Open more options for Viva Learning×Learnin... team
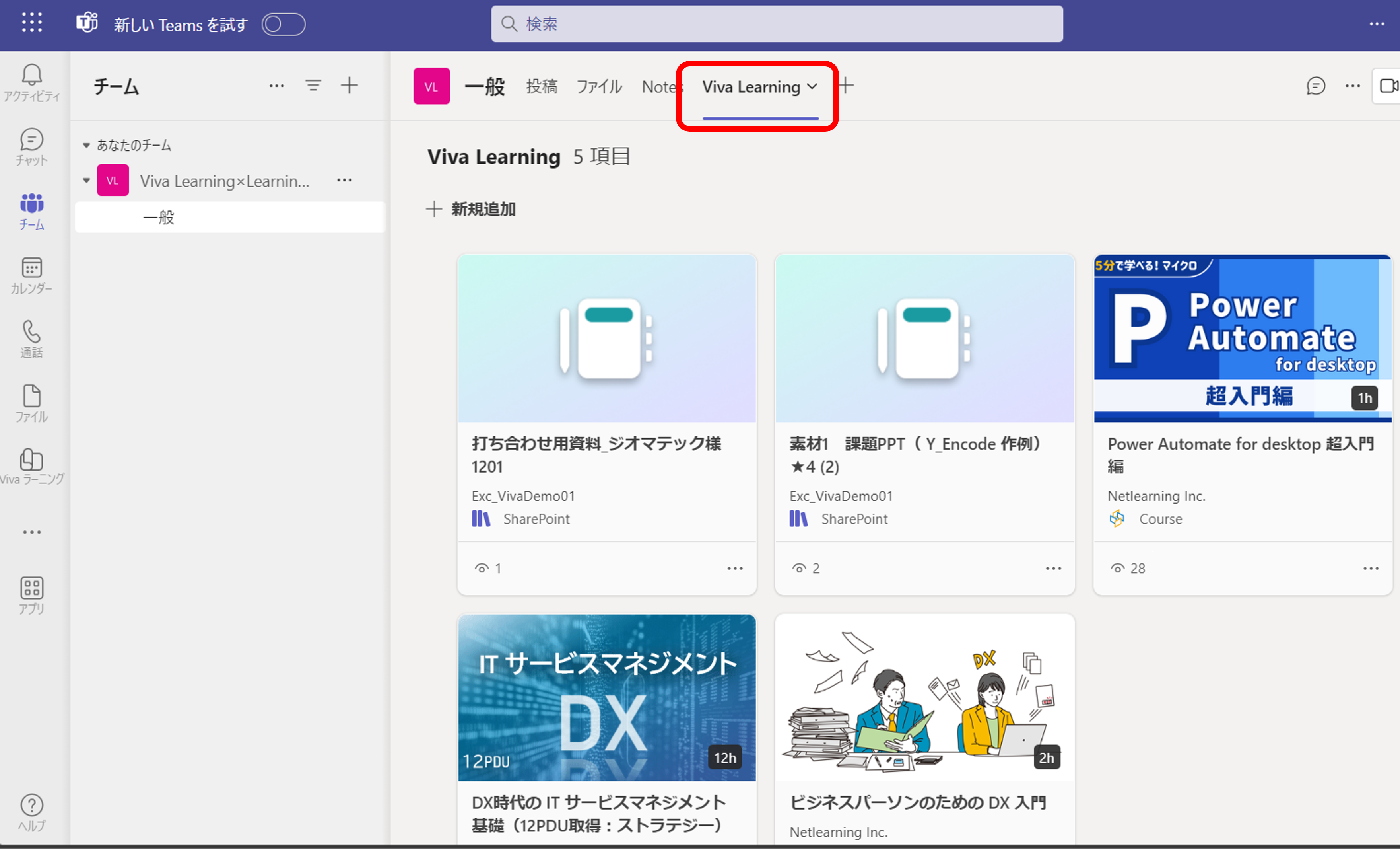The width and height of the screenshot is (1400, 849). coord(344,180)
